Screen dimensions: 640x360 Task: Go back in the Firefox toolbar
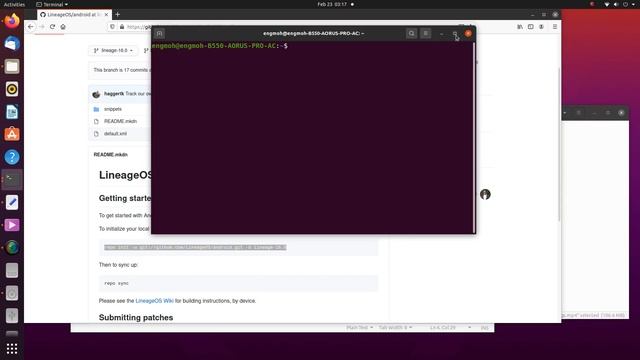(31, 27)
